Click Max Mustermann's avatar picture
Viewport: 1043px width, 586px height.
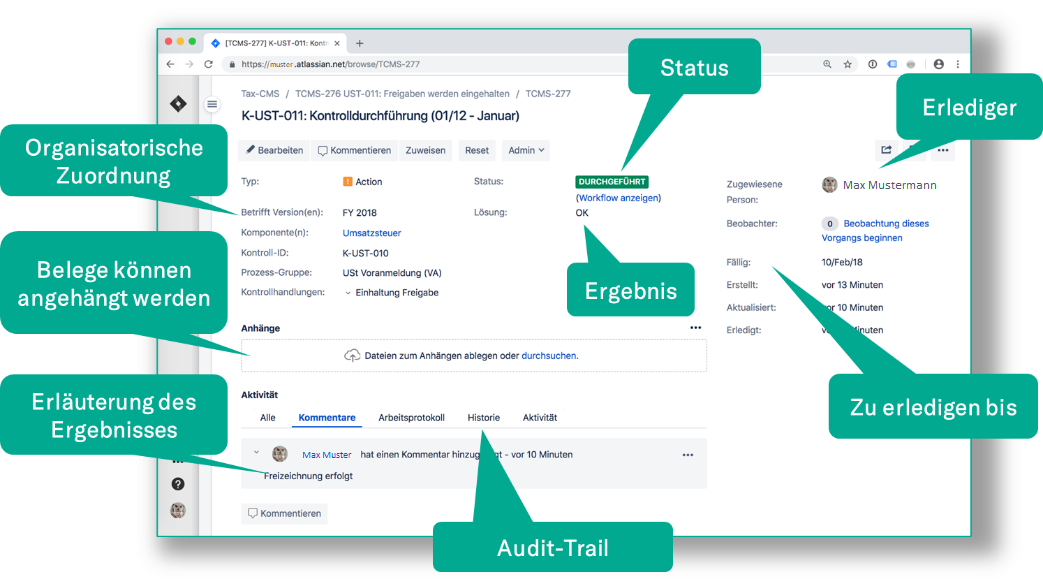point(829,184)
